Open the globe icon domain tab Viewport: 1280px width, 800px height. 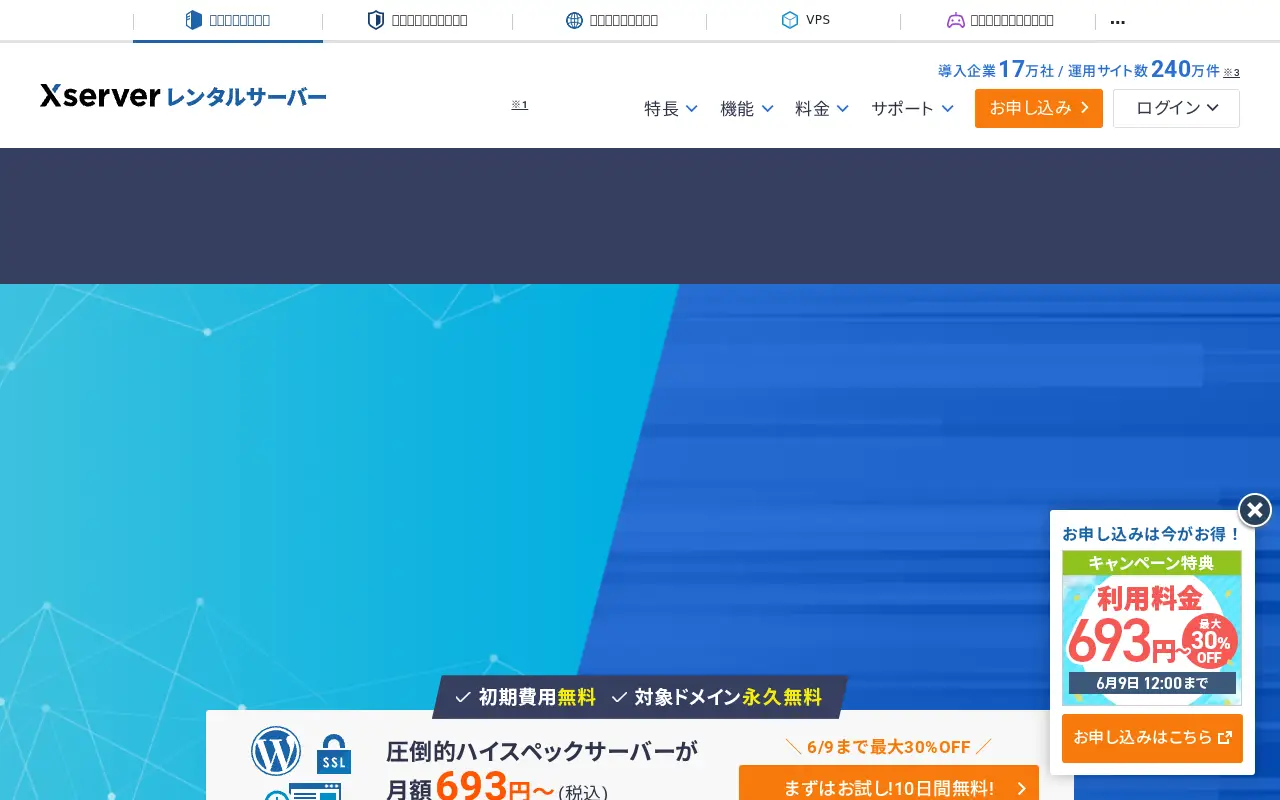click(611, 21)
